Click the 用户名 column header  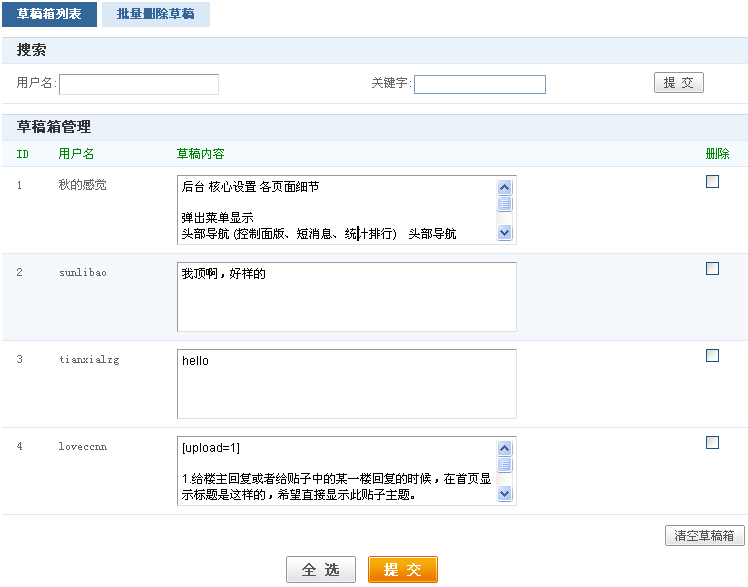tap(76, 154)
